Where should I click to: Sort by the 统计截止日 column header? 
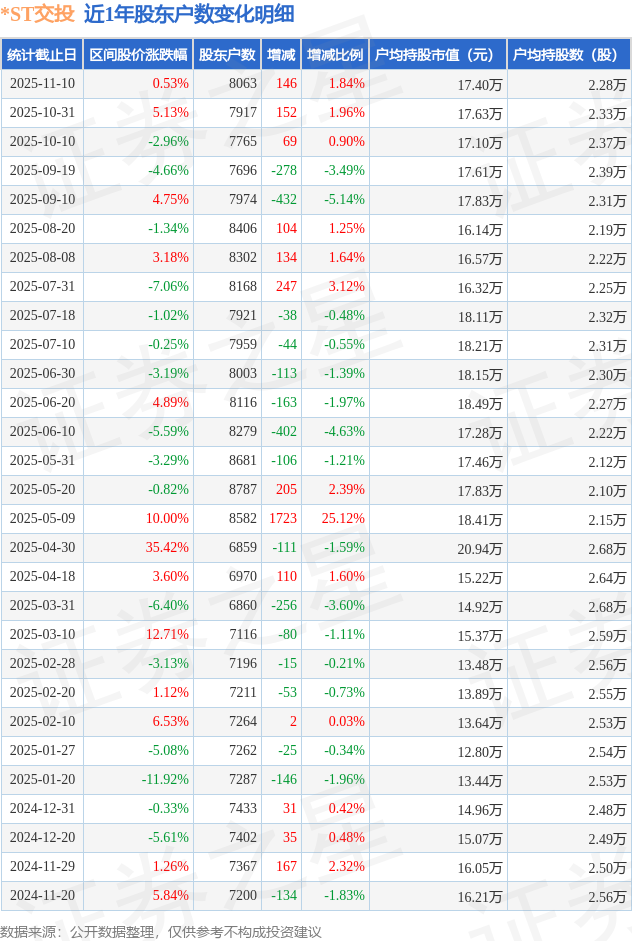coord(41,55)
